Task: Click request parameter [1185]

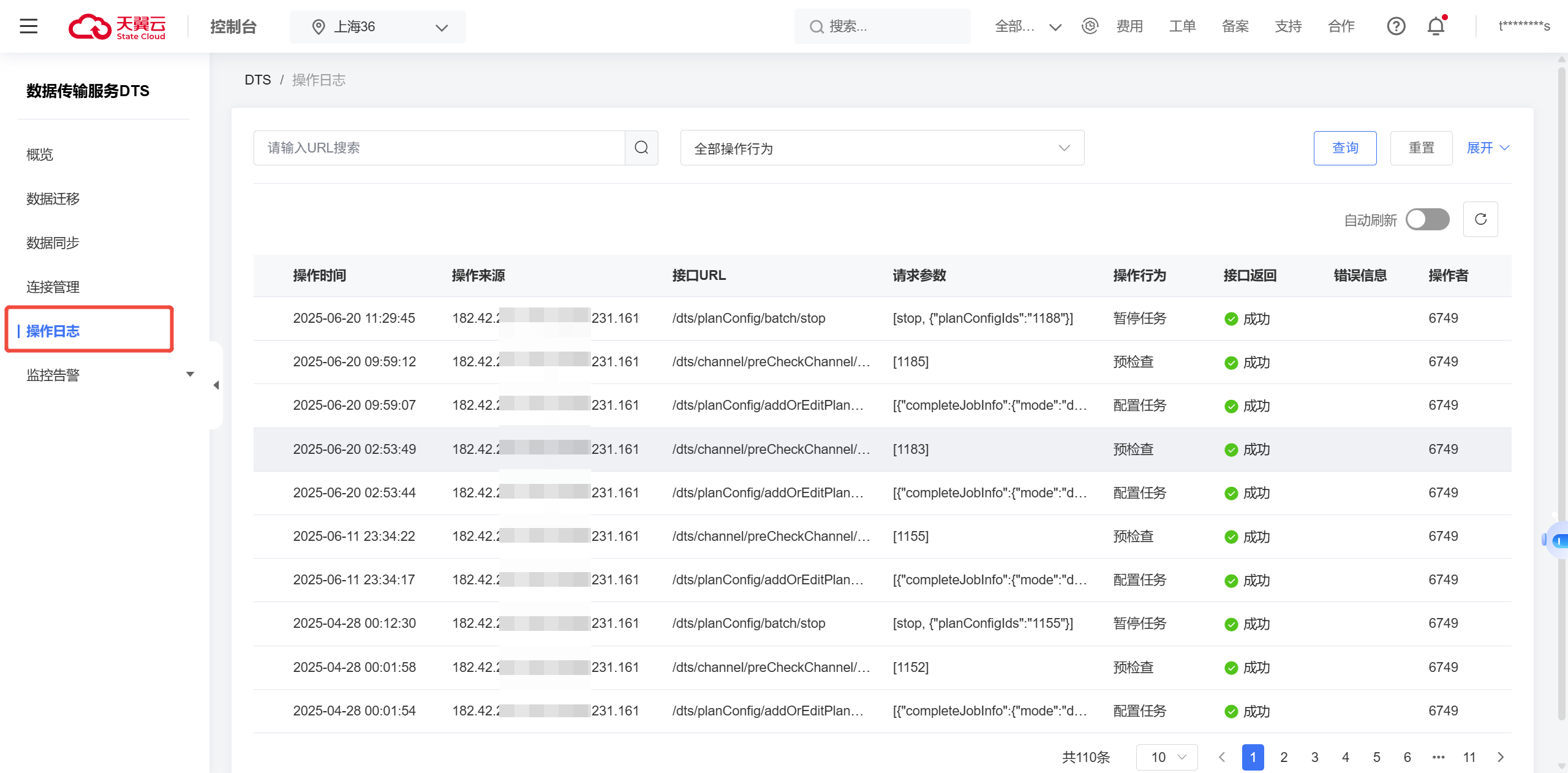Action: coord(911,362)
